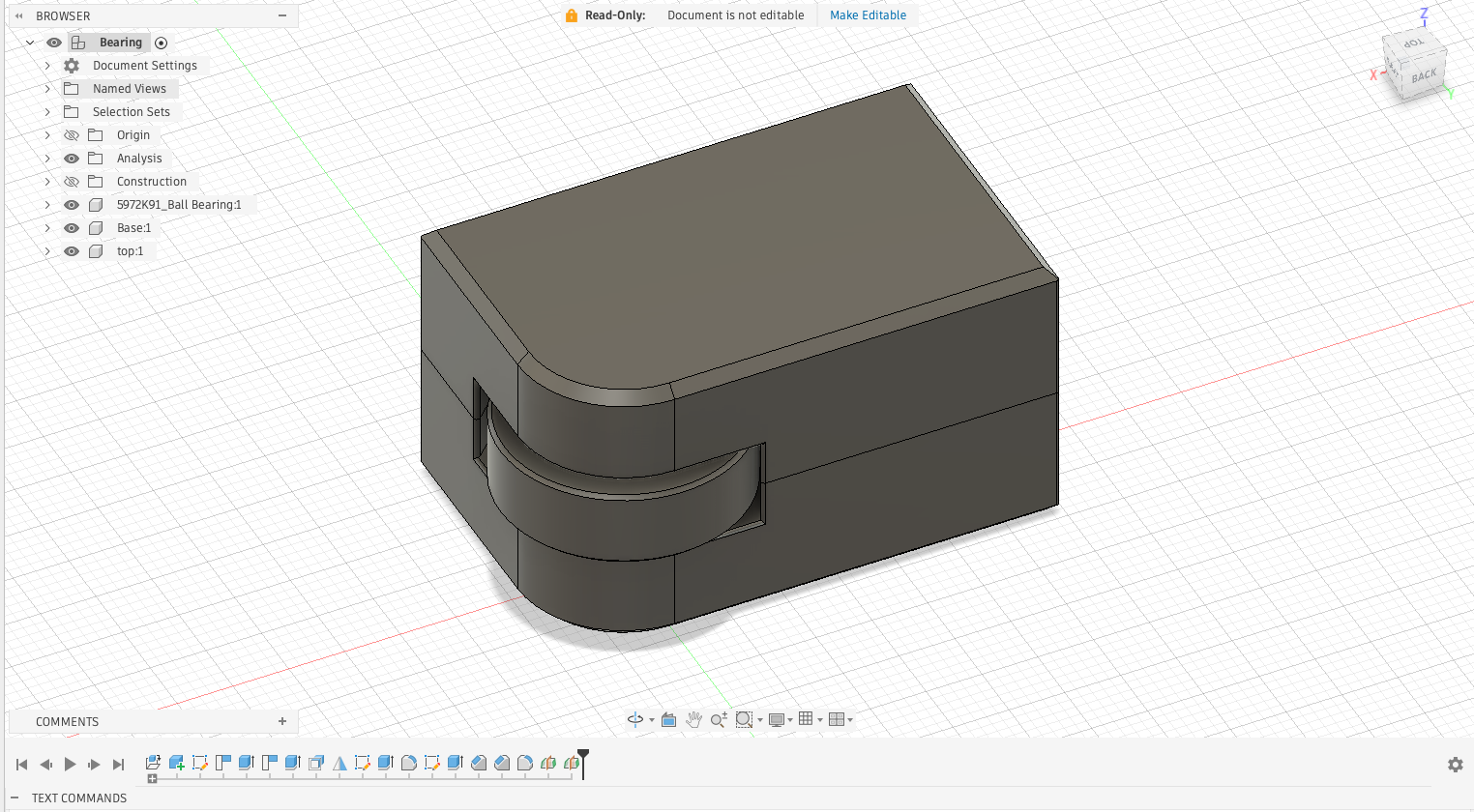This screenshot has height=812, width=1474.
Task: Open Viewports dropdown arrow
Action: (850, 720)
